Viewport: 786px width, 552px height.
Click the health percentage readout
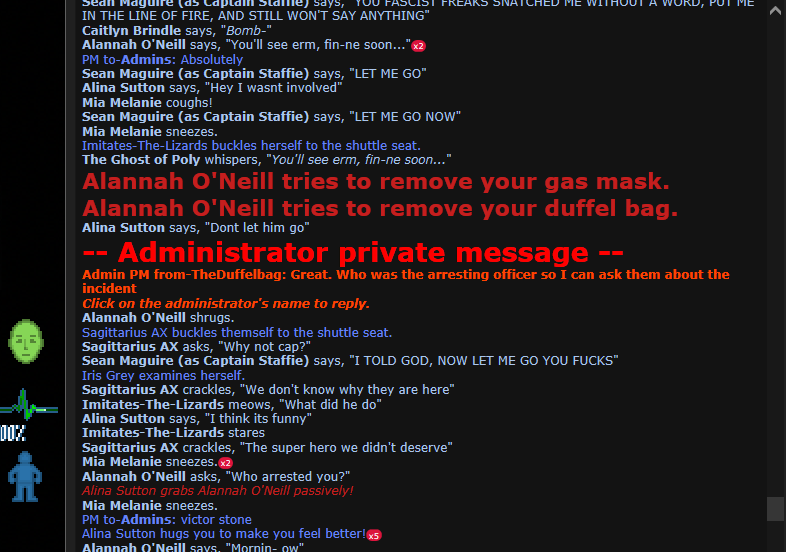[13, 433]
